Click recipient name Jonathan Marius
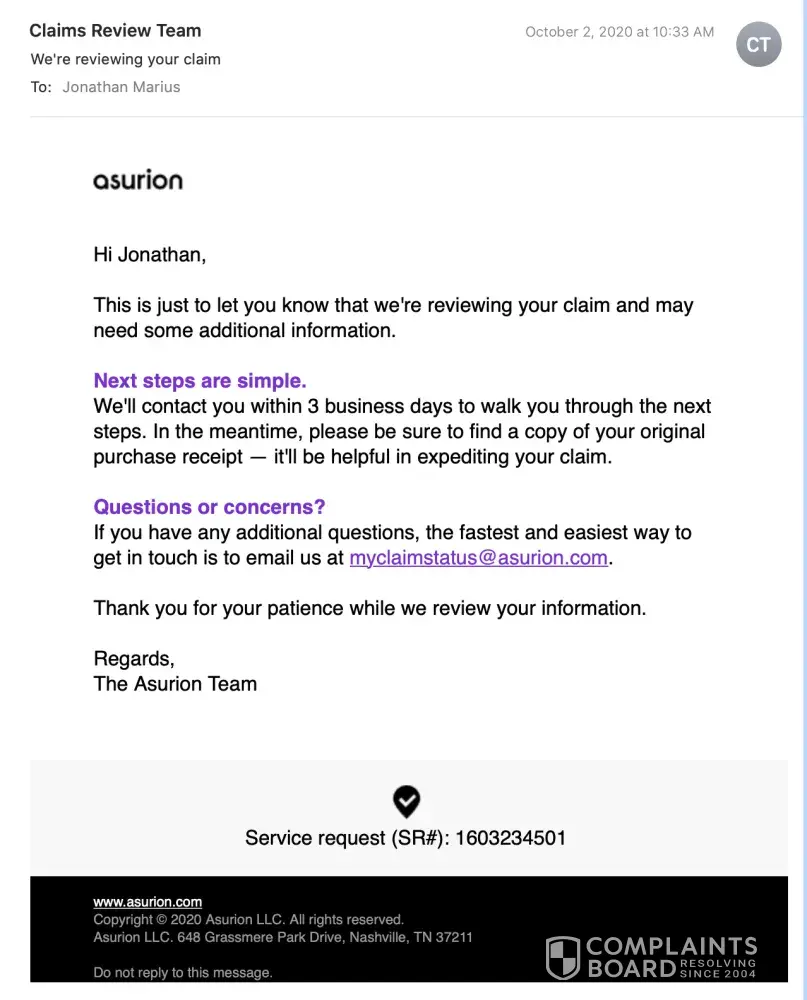The image size is (807, 1000). (x=121, y=87)
